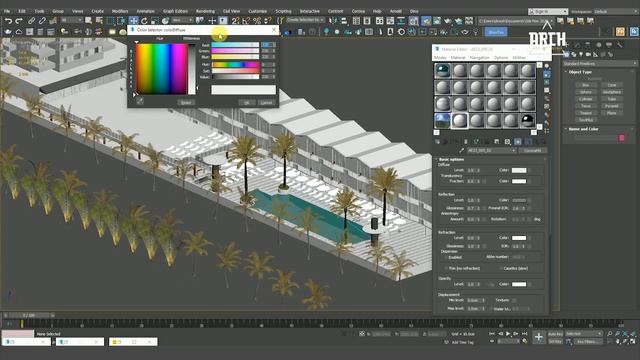The image size is (640, 360).
Task: Check the Thin (no refraction) option
Action: pyautogui.click(x=447, y=269)
